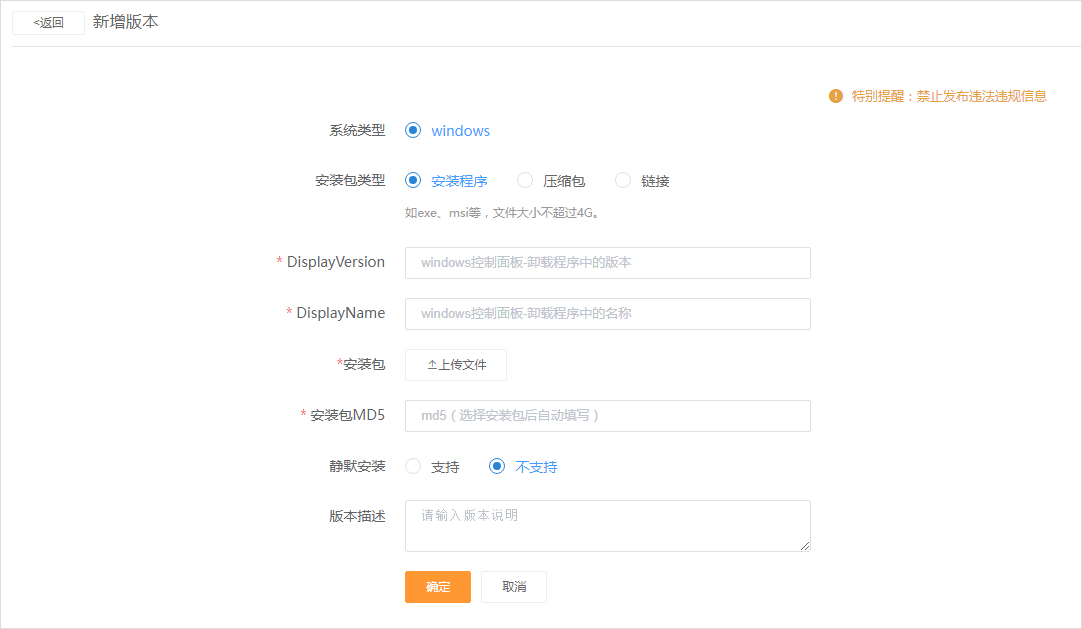Click the DisplayName input field

point(607,313)
